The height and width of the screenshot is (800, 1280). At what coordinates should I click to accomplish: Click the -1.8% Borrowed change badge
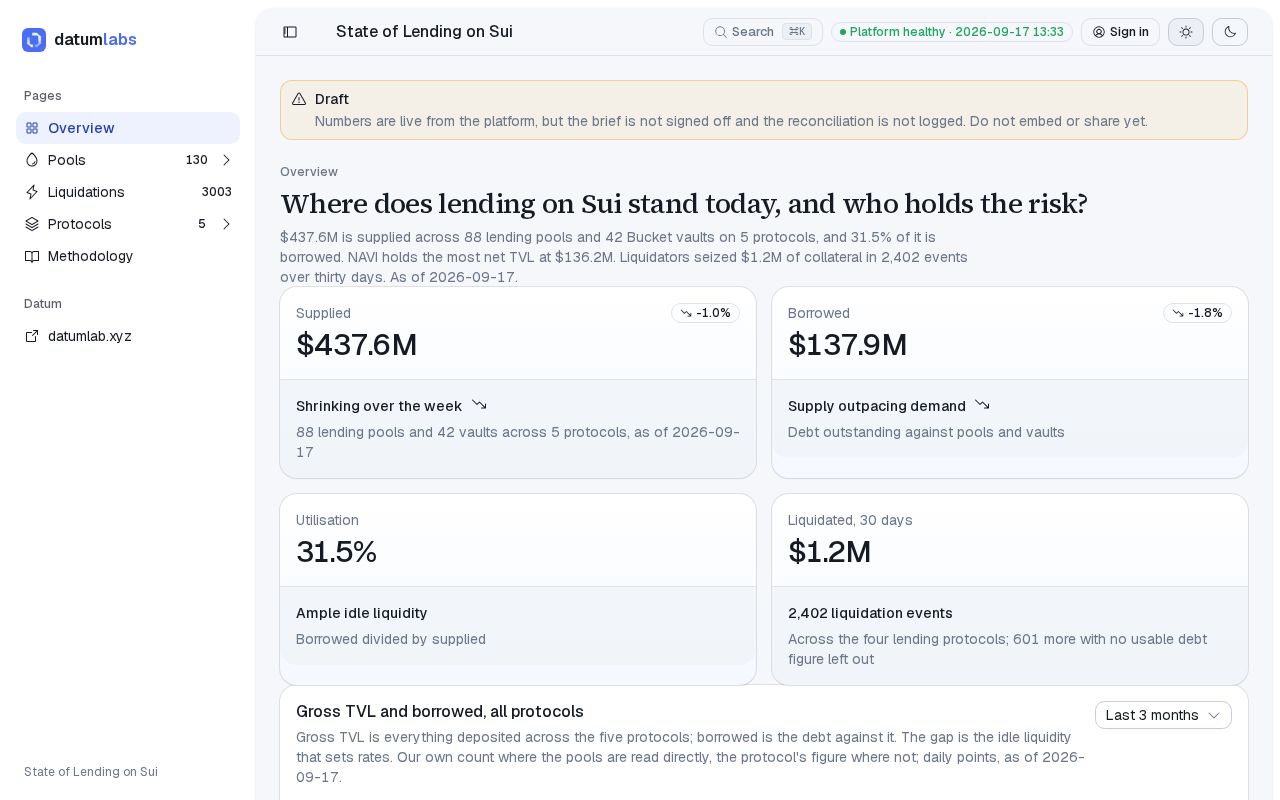(1197, 313)
